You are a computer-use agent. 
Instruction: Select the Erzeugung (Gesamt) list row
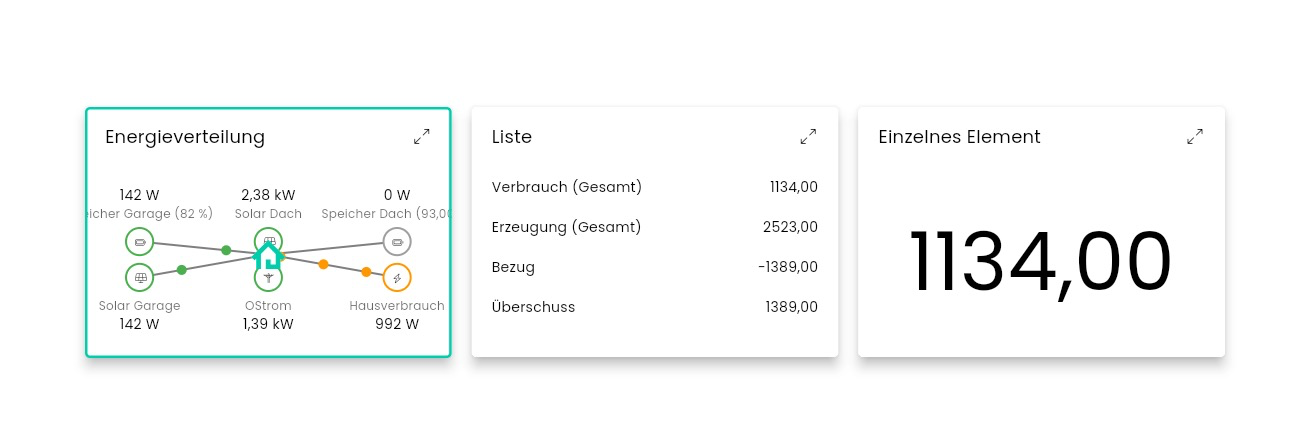tap(655, 227)
